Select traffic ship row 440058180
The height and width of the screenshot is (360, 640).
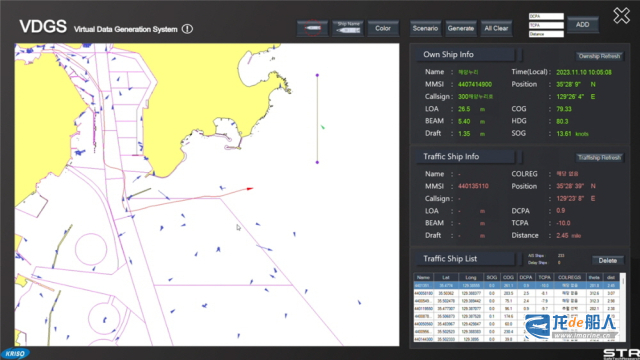click(516, 293)
